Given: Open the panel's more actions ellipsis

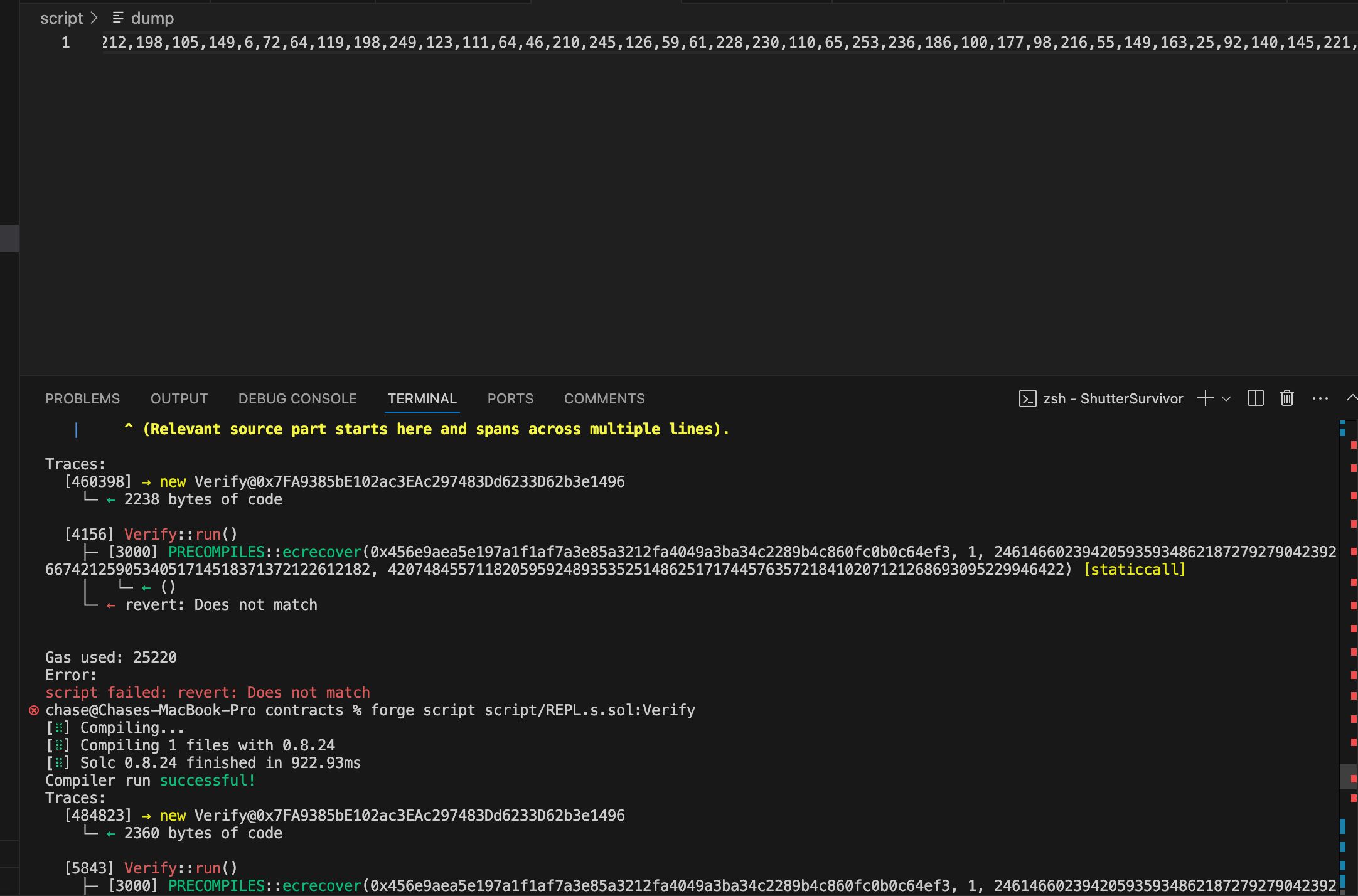Looking at the screenshot, I should click(x=1320, y=398).
